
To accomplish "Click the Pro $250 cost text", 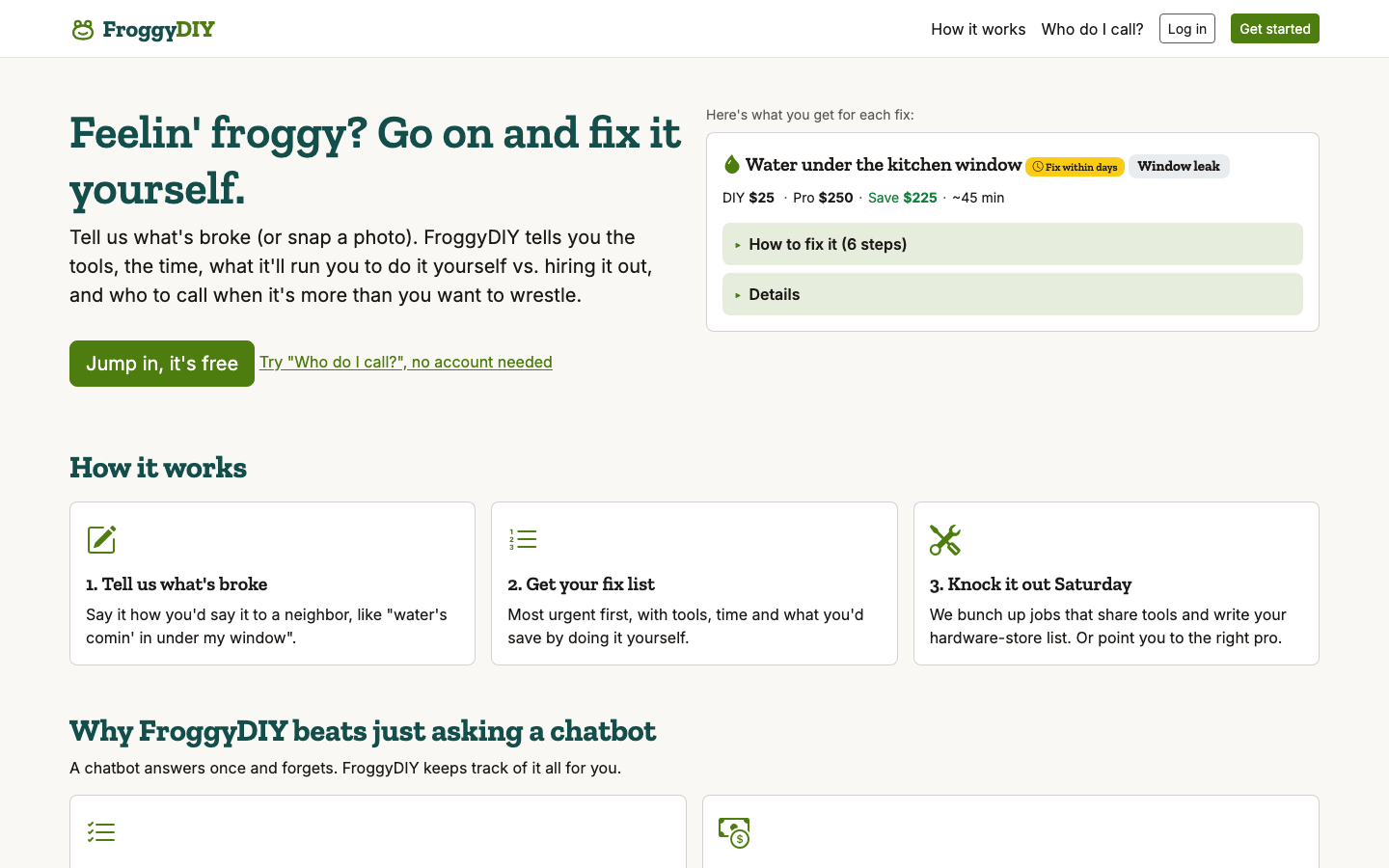I will click(x=823, y=198).
